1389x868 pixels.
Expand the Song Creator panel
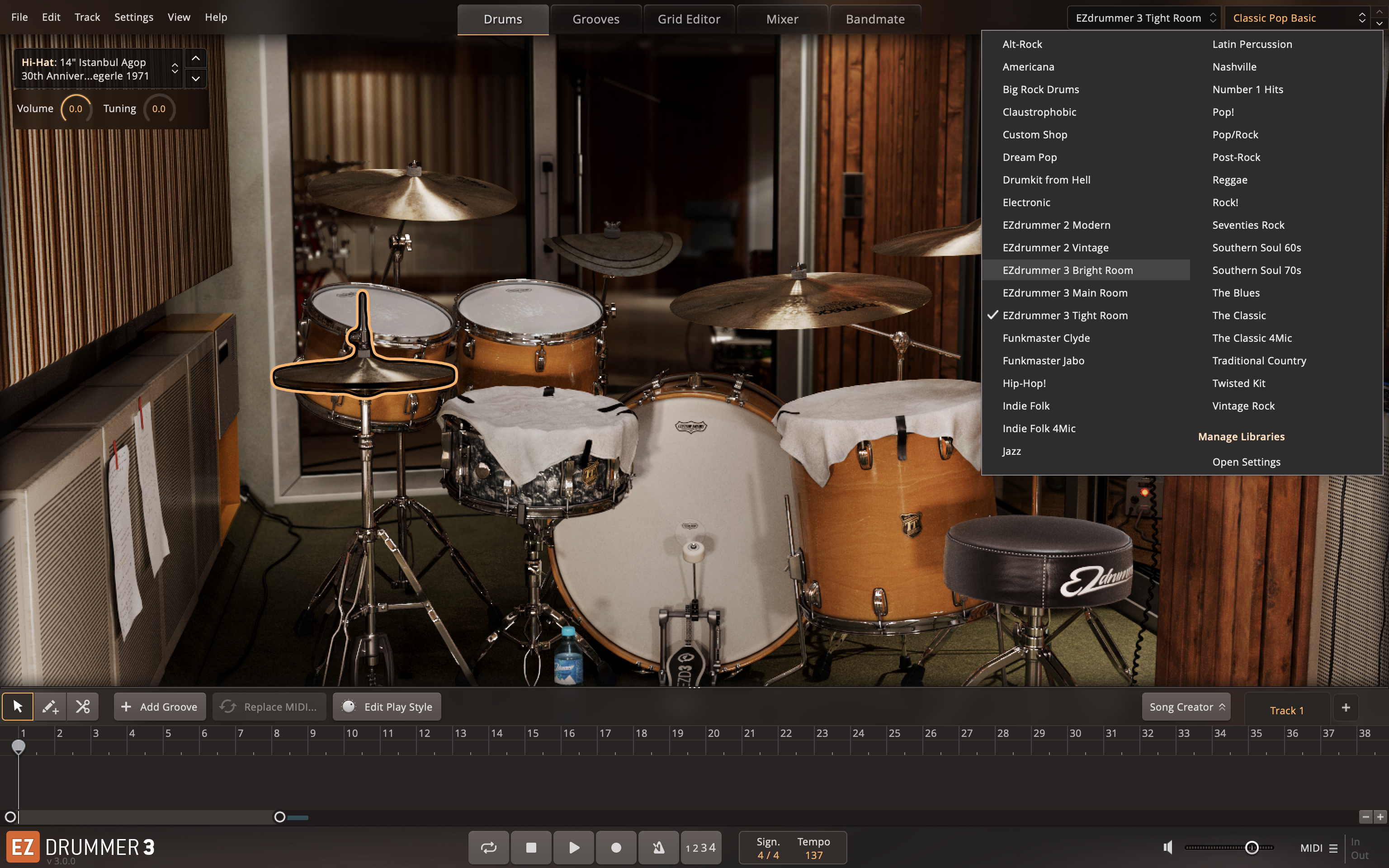1186,707
